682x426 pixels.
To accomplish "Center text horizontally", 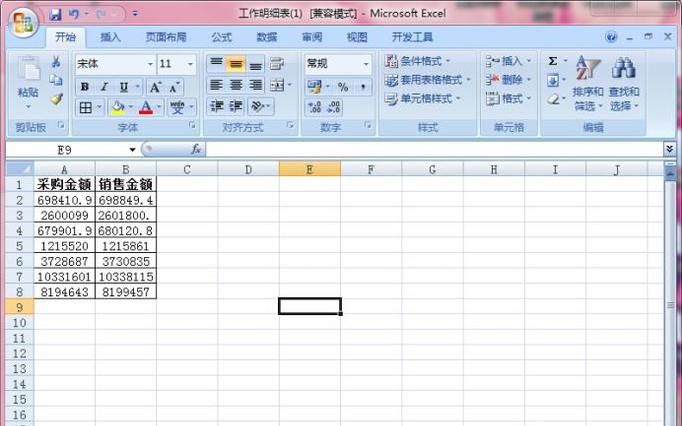I will coord(236,85).
